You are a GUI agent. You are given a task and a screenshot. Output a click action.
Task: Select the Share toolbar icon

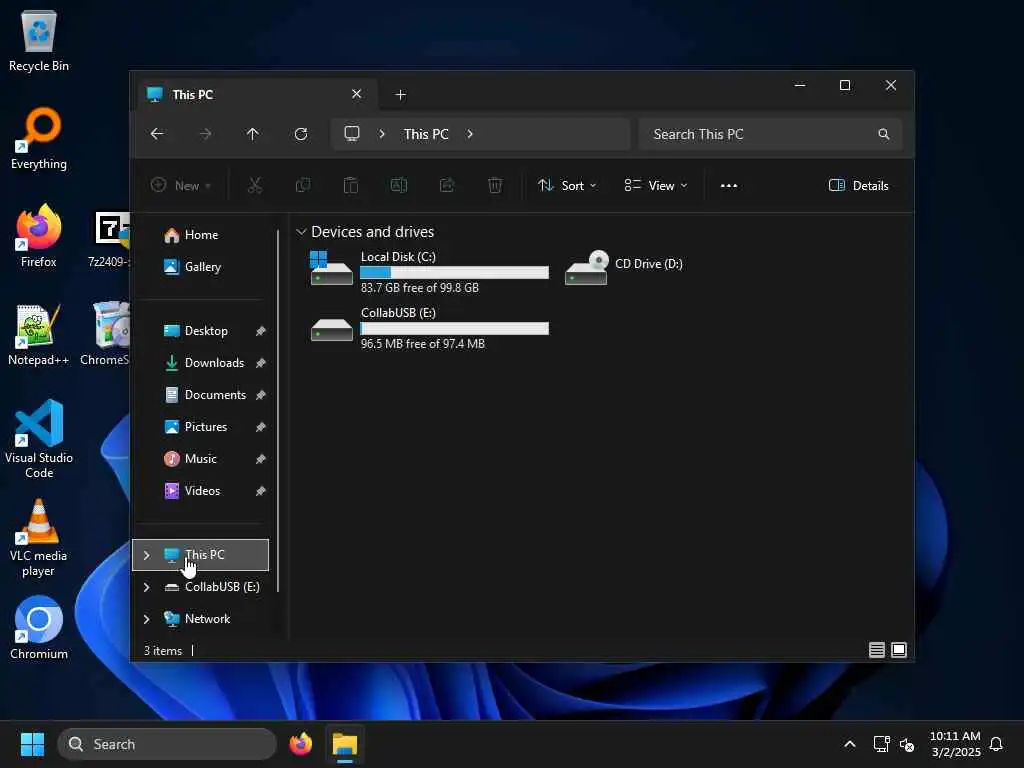tap(447, 185)
